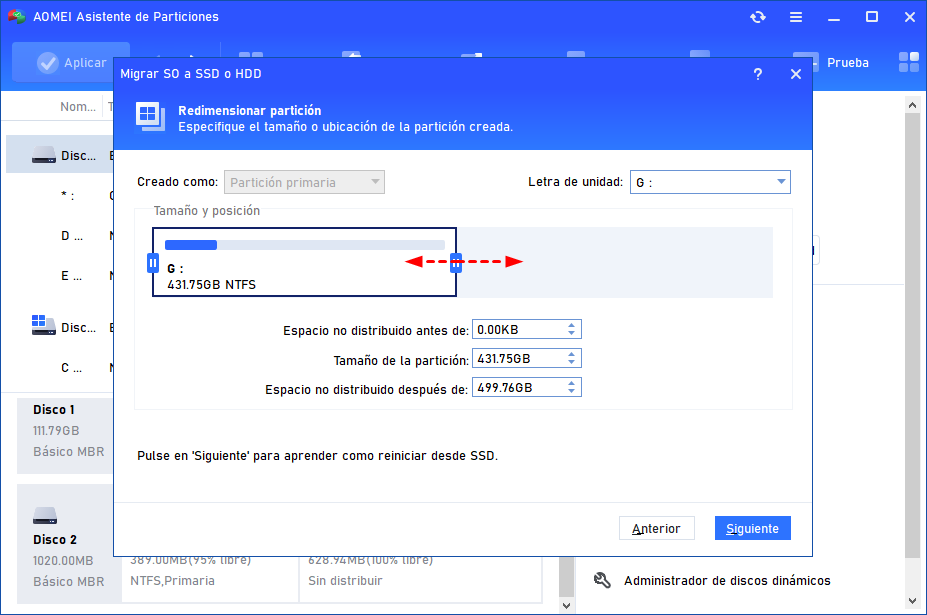This screenshot has height=615, width=927.
Task: Open Administrador de discos dinámicos
Action: tap(726, 580)
